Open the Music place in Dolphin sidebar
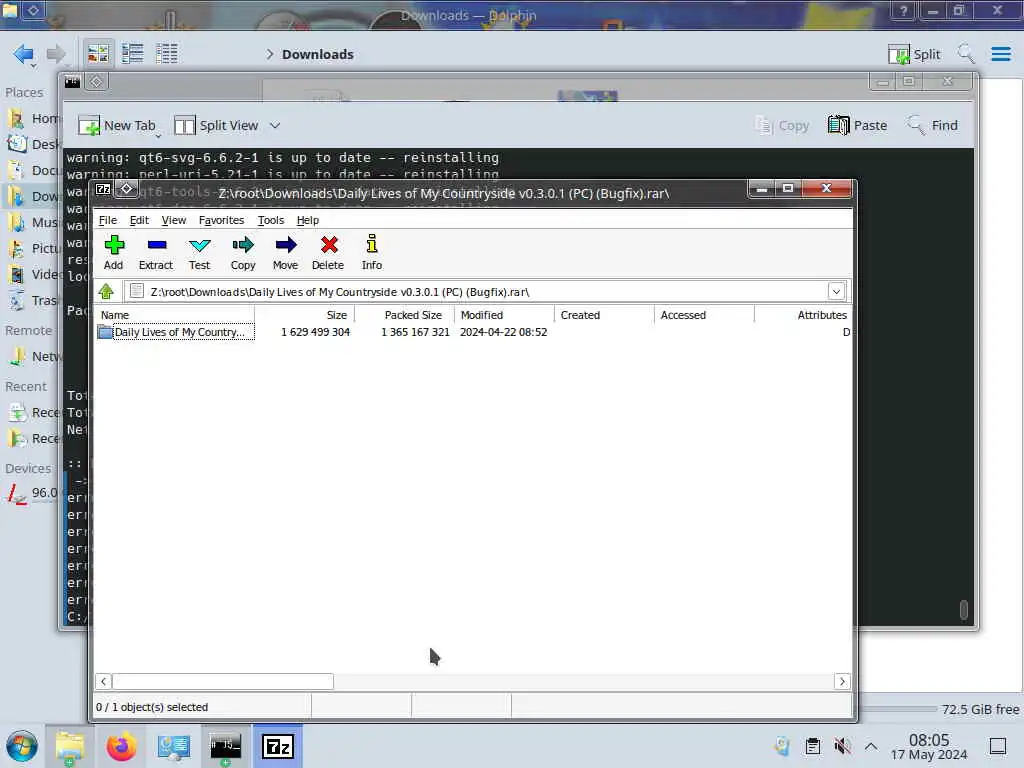1024x768 pixels. (x=33, y=223)
